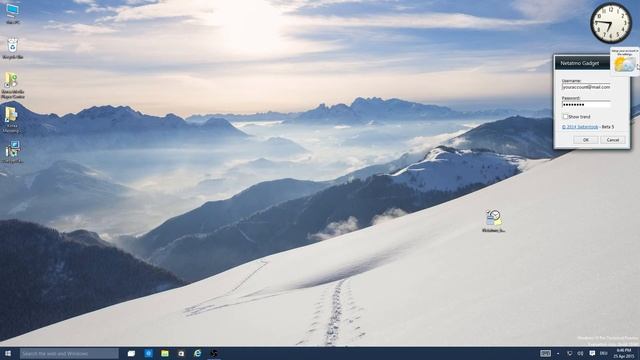Click the Password field in Netatmo Gadget

point(586,104)
